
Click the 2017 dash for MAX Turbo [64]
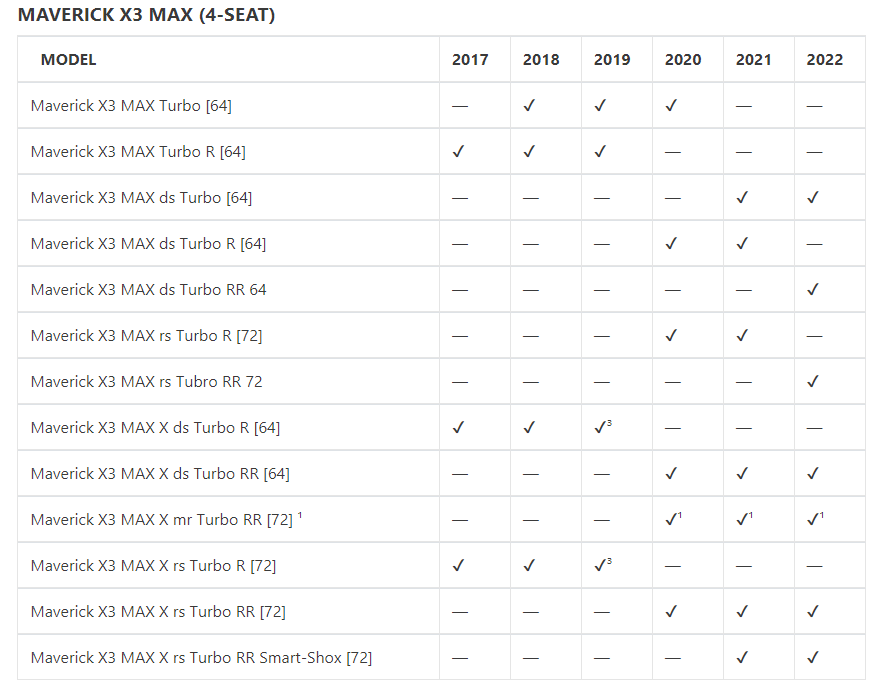click(x=459, y=106)
